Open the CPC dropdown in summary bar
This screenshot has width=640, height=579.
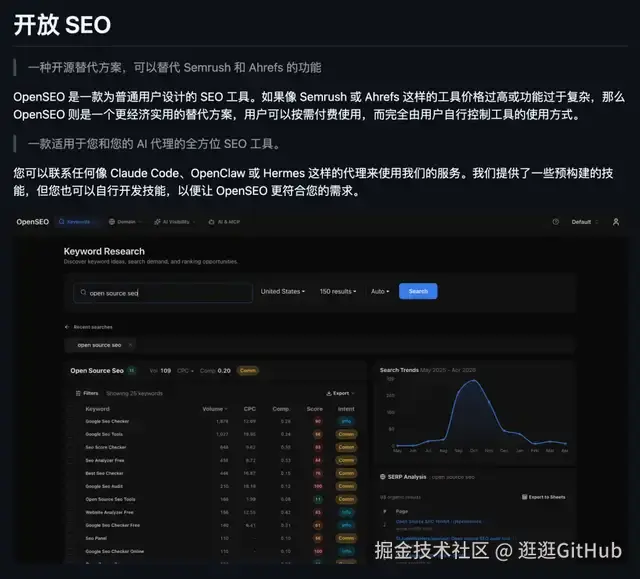click(x=185, y=370)
